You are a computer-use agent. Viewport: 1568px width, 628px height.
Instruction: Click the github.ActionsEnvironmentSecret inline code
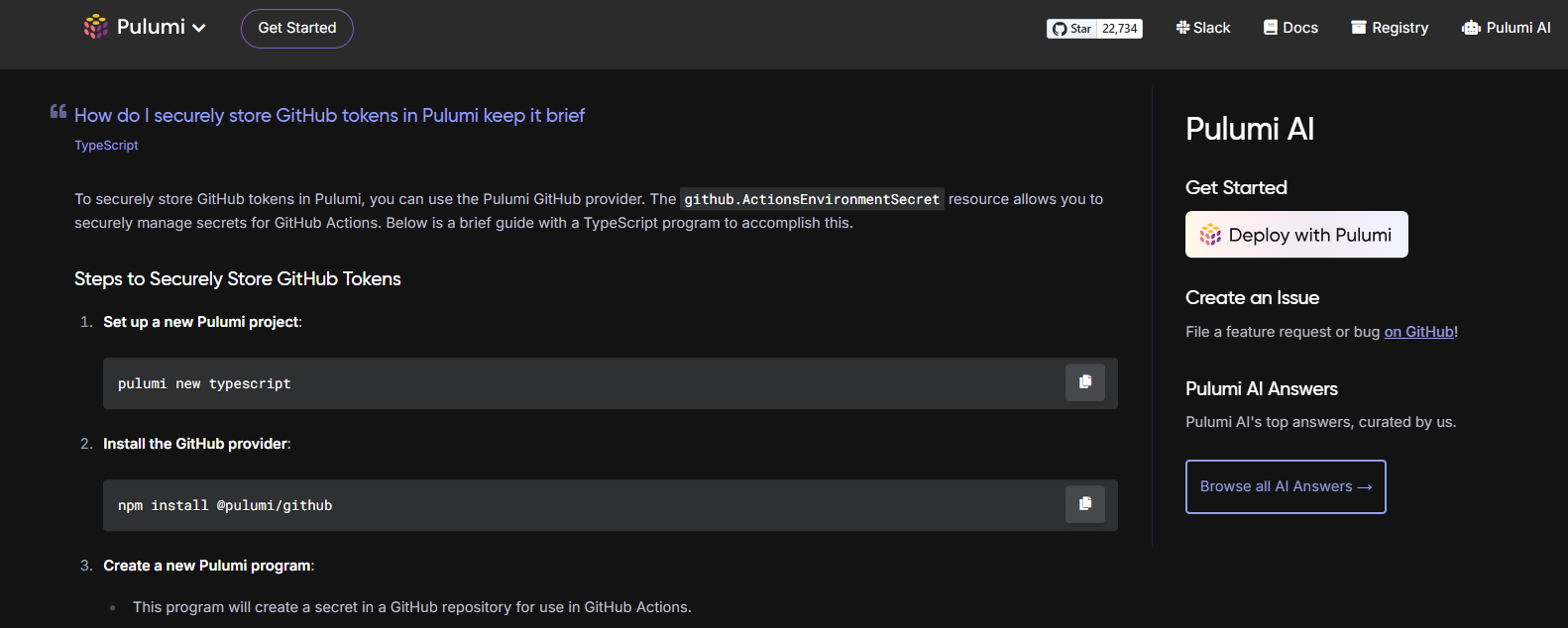coord(812,199)
